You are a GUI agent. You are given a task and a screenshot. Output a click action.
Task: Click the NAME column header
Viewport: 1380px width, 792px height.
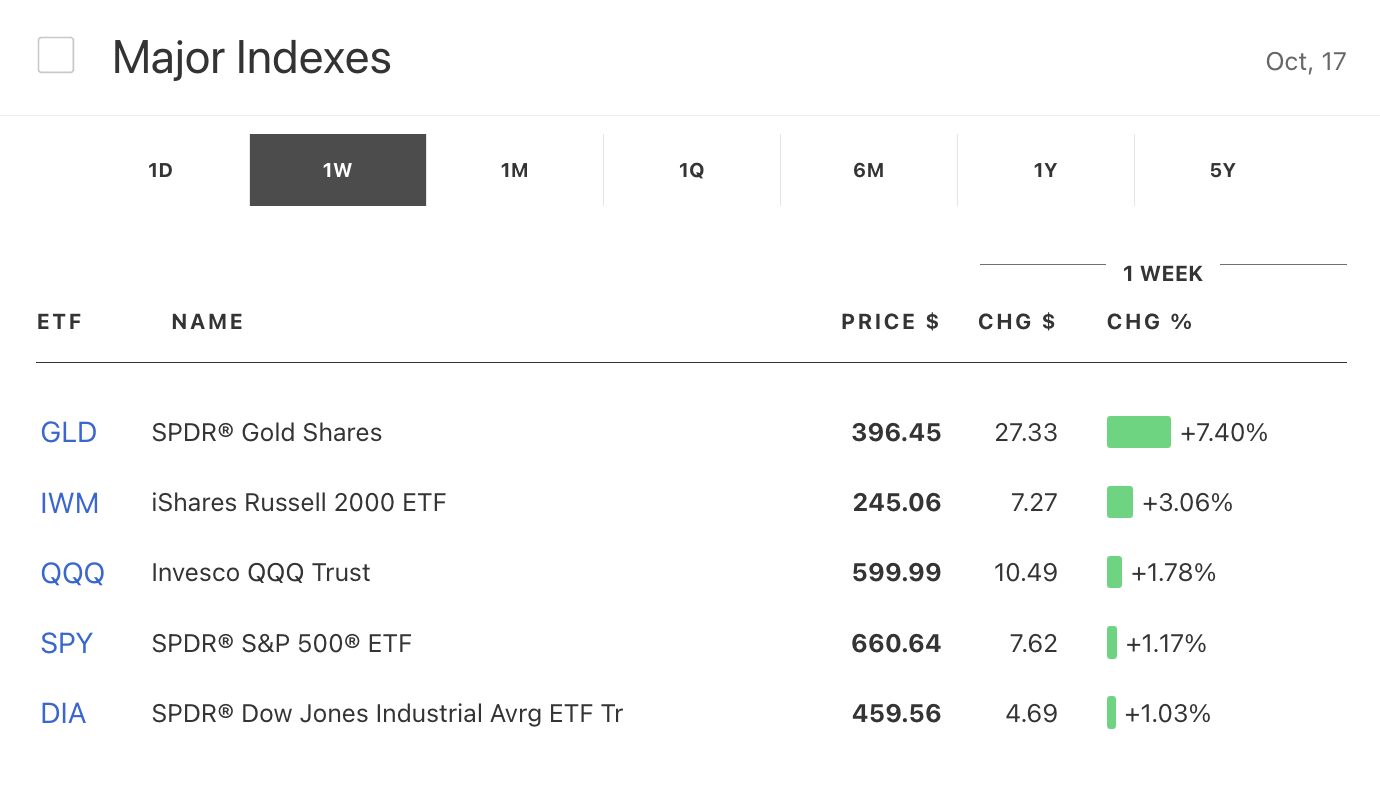pos(208,322)
